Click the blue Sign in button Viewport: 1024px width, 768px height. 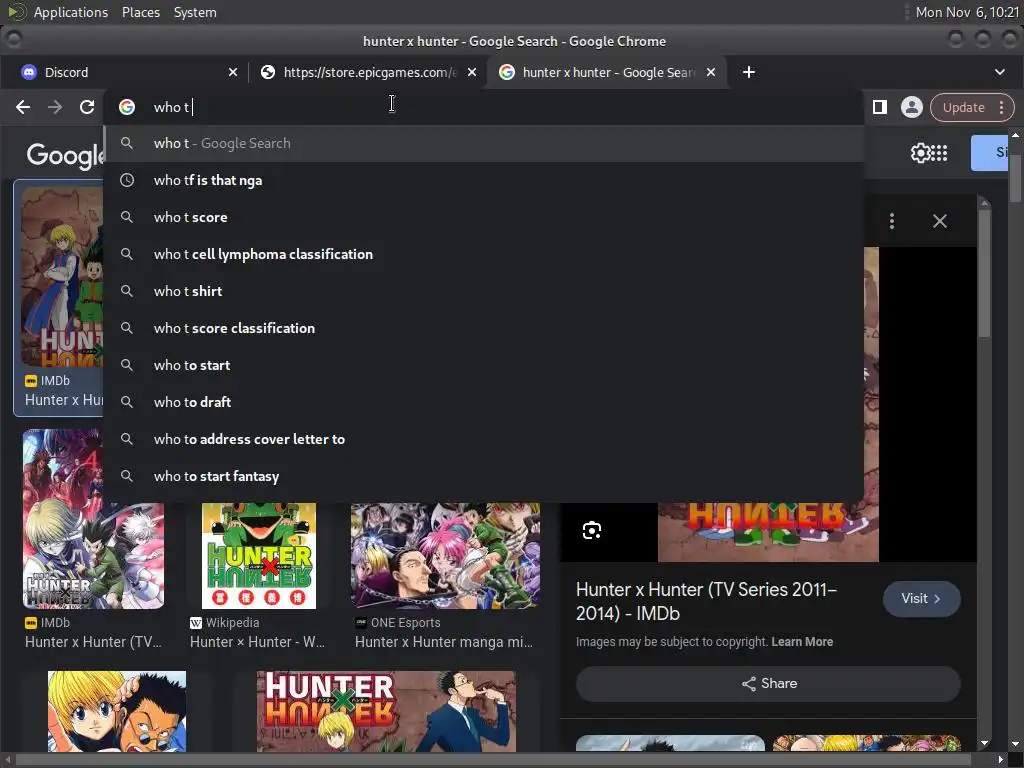point(990,153)
